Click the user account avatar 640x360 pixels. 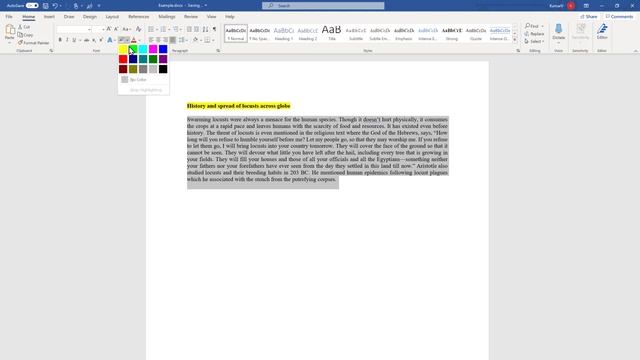(x=571, y=6)
